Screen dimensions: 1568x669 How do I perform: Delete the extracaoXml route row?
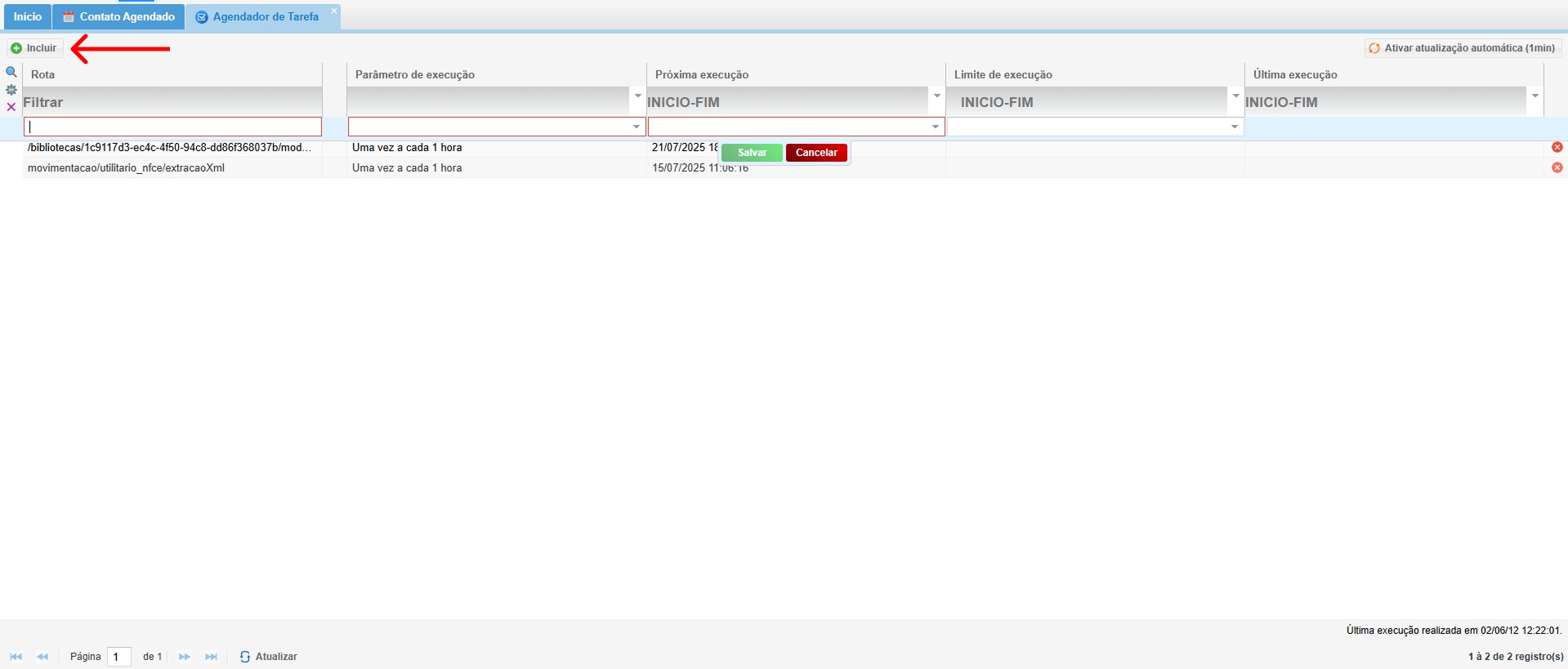pyautogui.click(x=1557, y=167)
